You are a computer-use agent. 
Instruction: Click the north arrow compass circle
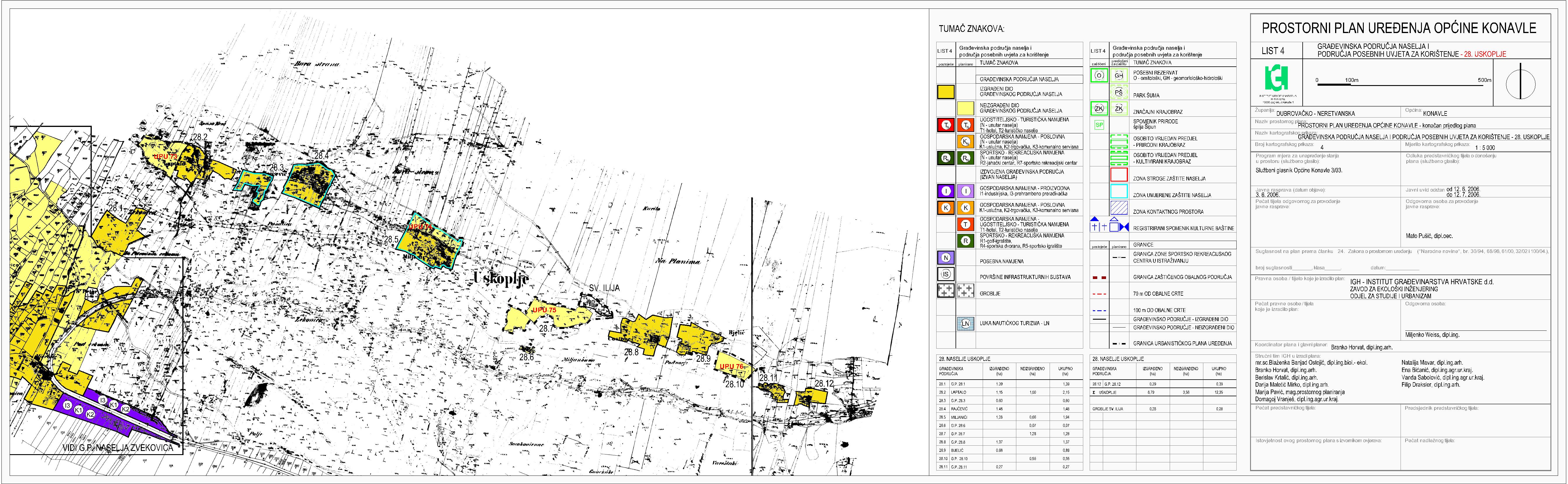coord(1521,84)
